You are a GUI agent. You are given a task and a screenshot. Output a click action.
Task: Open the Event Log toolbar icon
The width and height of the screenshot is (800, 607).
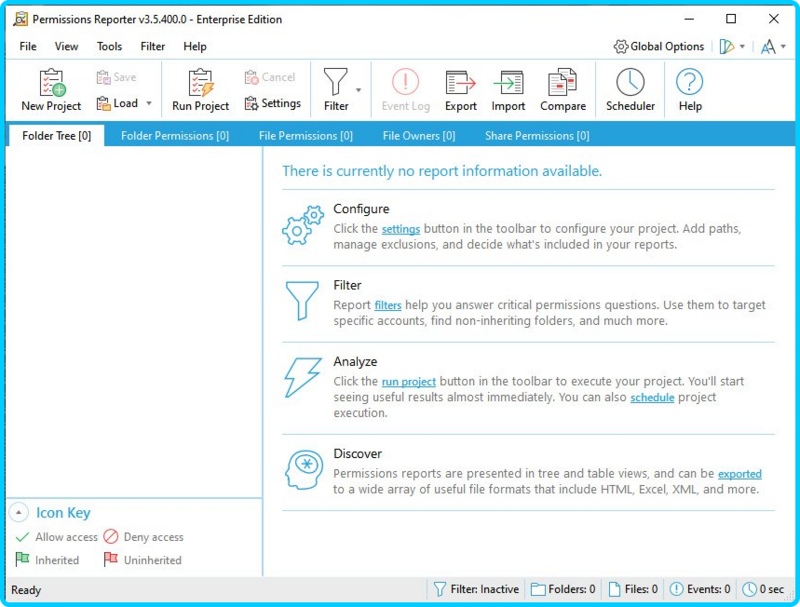[406, 82]
